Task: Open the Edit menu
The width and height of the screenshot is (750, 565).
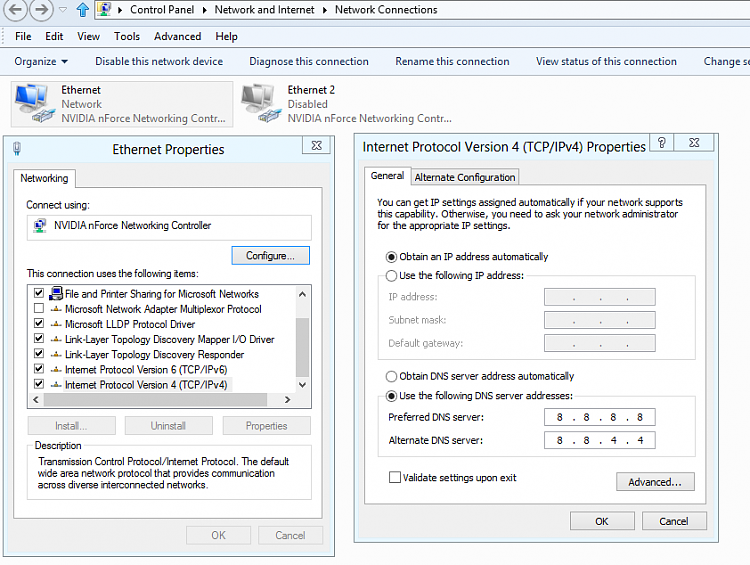Action: click(54, 36)
